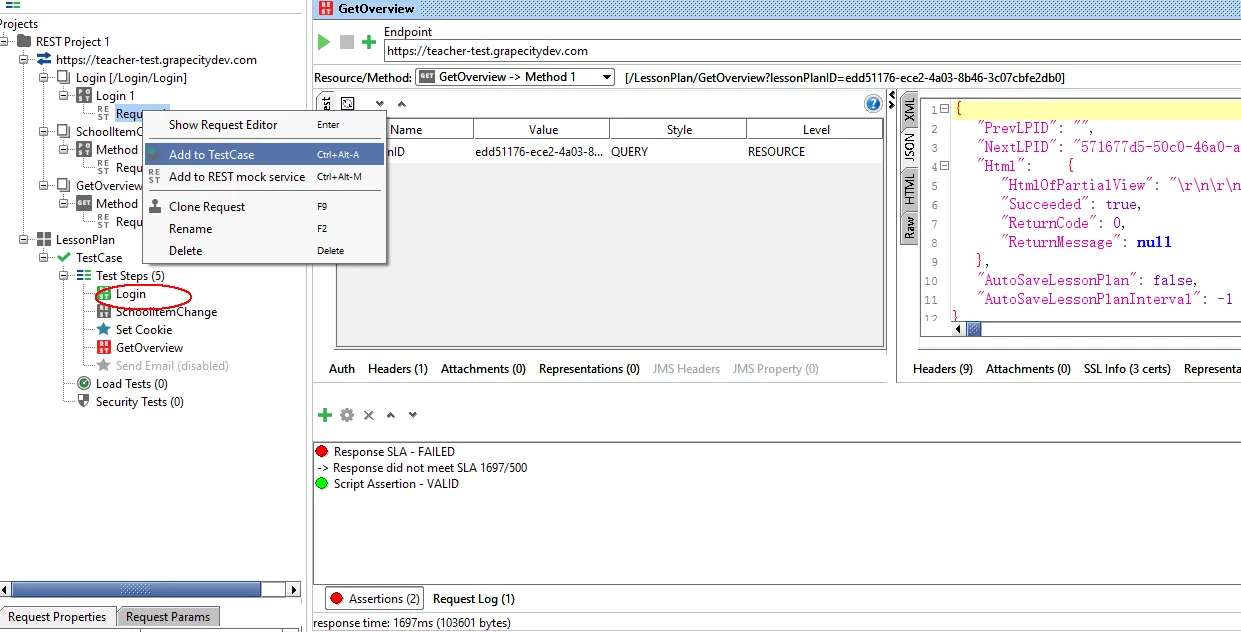Remove assertion using the X icon

369,415
